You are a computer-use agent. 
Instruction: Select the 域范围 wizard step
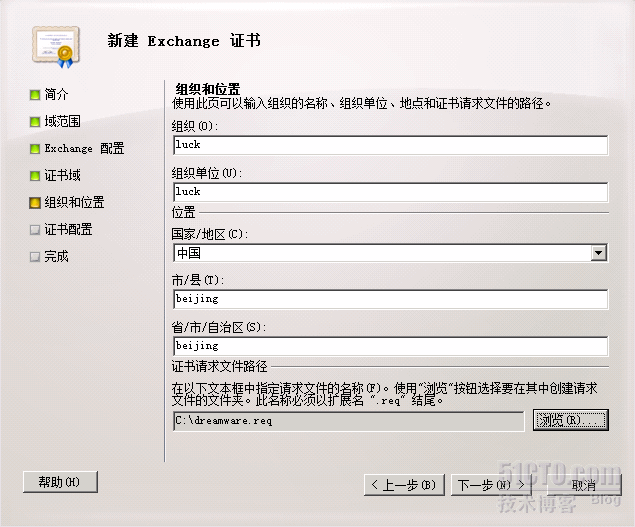[62, 121]
